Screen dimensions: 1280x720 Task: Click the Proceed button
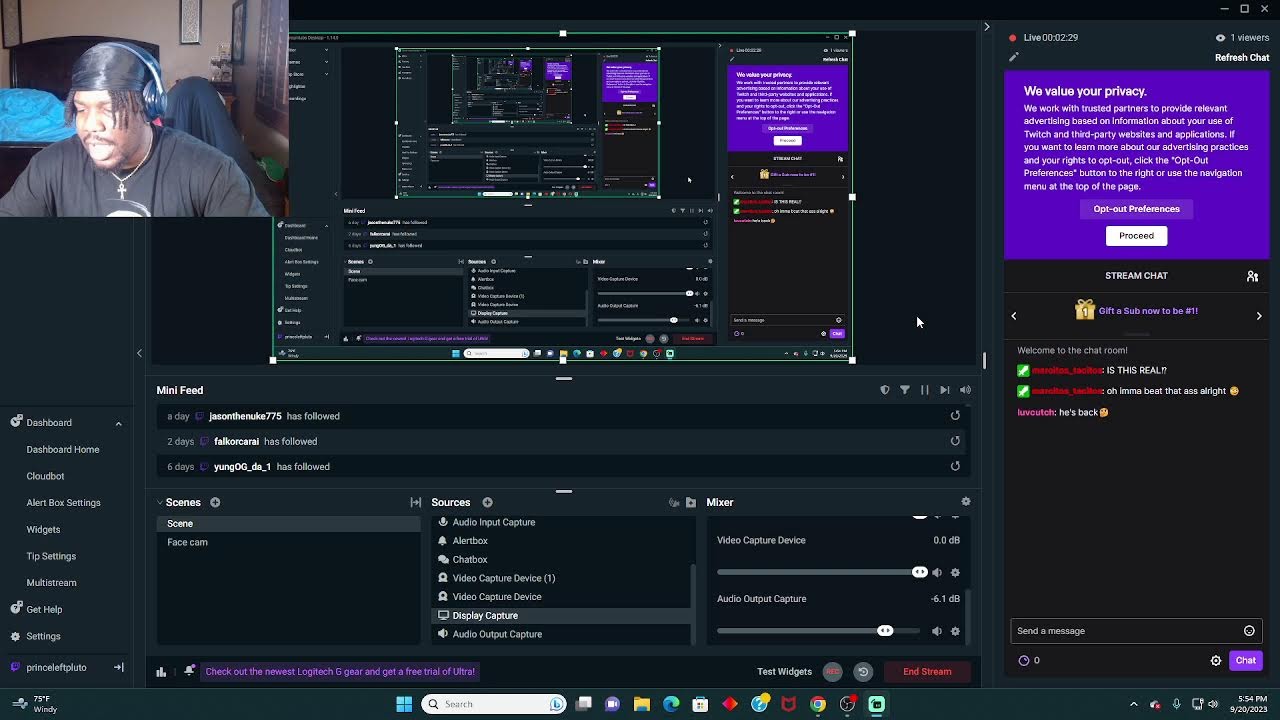(1136, 236)
